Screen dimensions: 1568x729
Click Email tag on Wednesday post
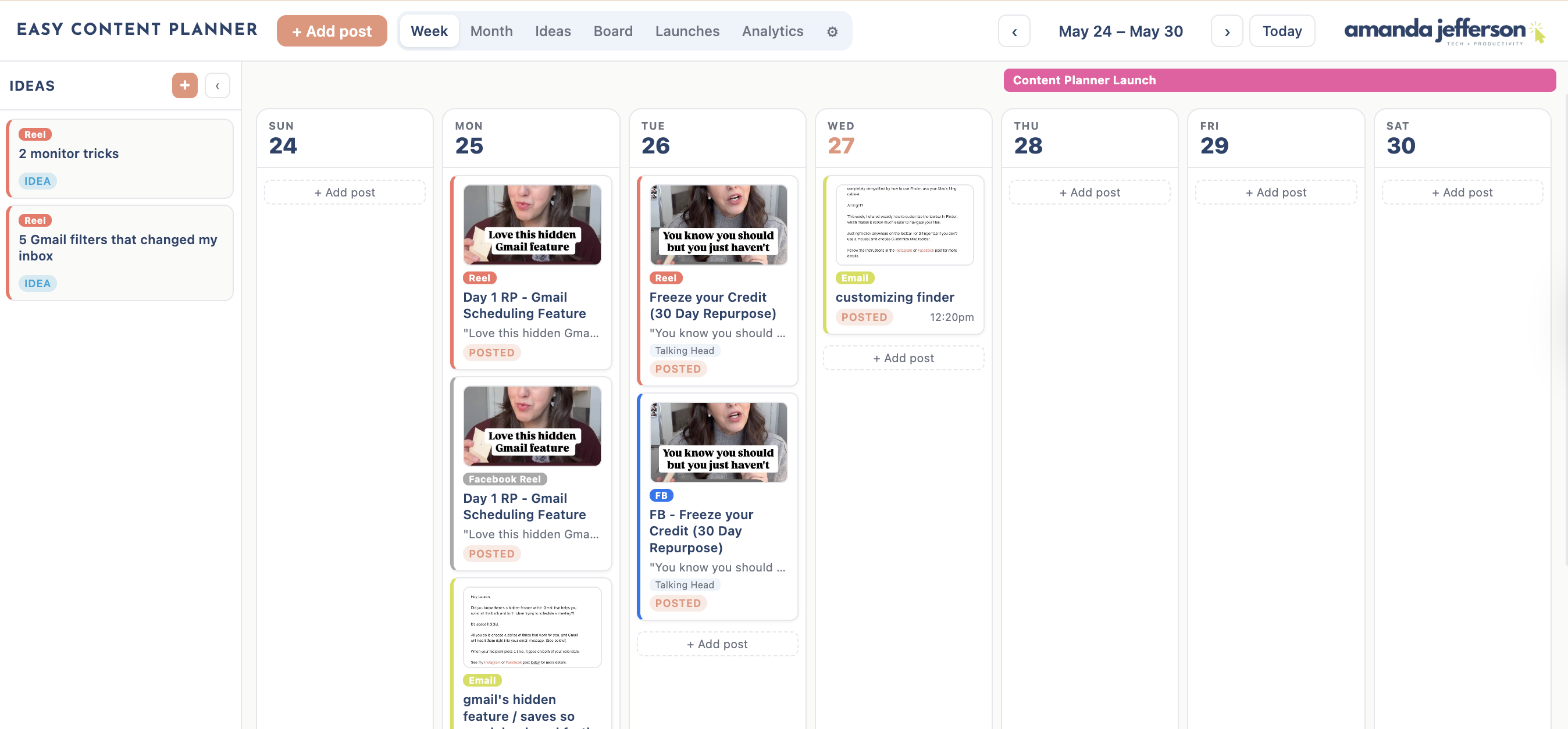(854, 278)
